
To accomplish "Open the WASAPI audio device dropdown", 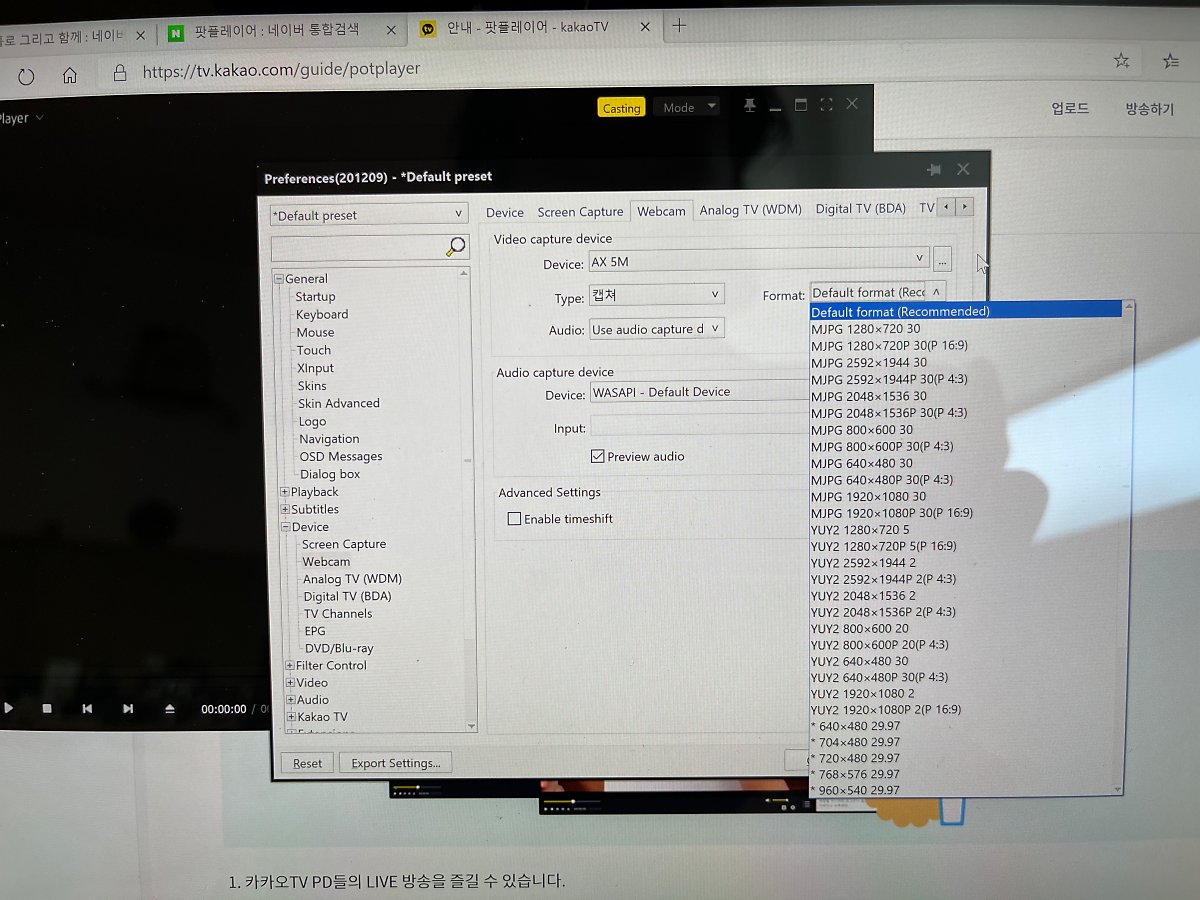I will pos(700,392).
